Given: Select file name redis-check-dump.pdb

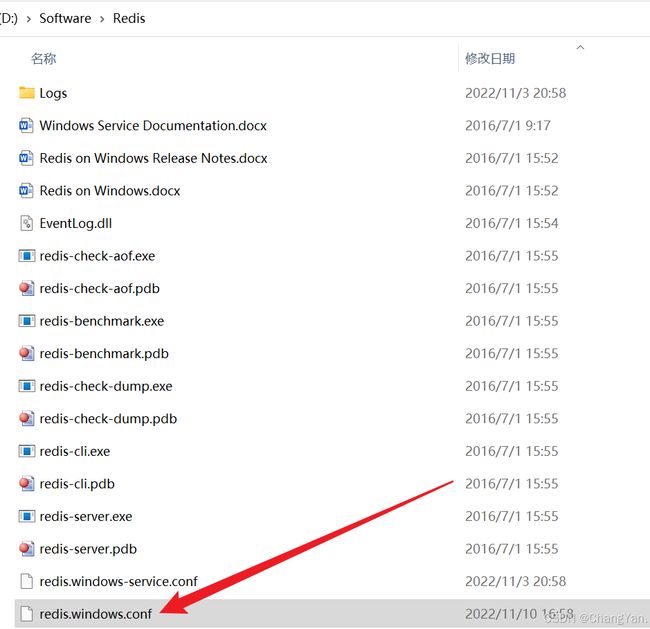Looking at the screenshot, I should tap(108, 419).
